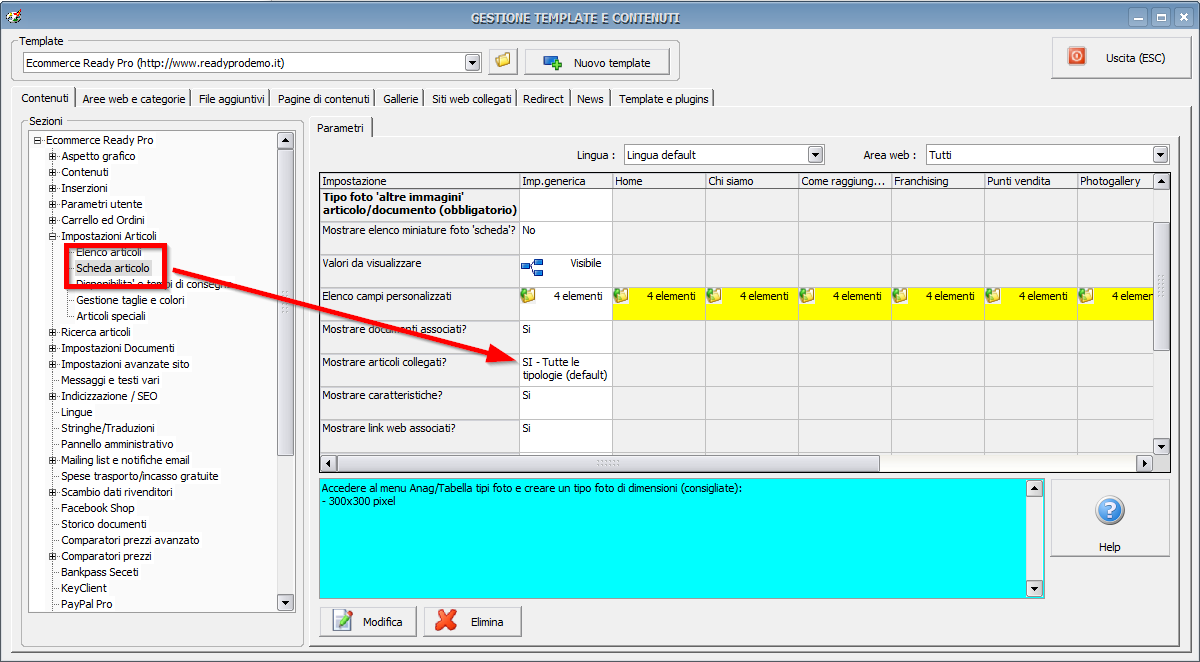Click the Modifica button
The height and width of the screenshot is (662, 1200).
pyautogui.click(x=368, y=621)
